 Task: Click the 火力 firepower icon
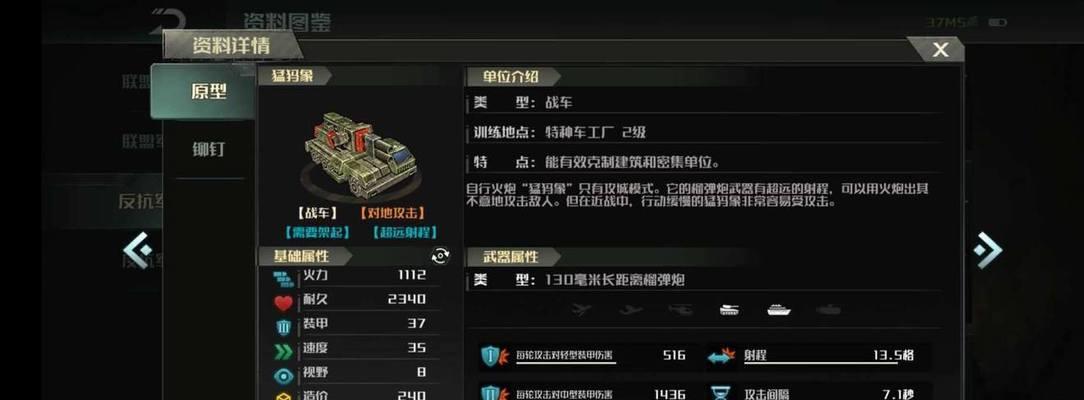[283, 278]
